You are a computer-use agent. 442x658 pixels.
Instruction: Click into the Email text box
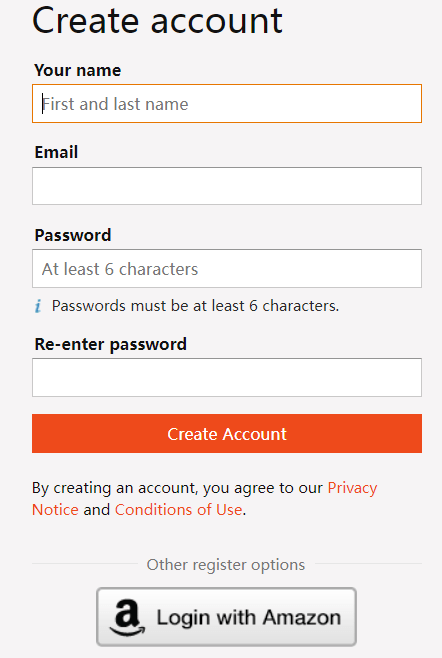227,186
